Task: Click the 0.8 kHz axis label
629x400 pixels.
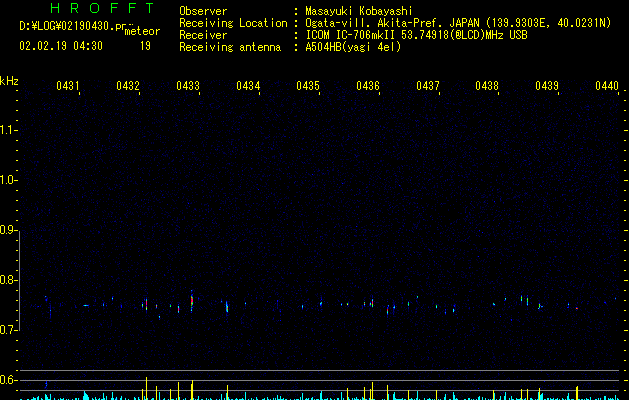Action: 8,280
